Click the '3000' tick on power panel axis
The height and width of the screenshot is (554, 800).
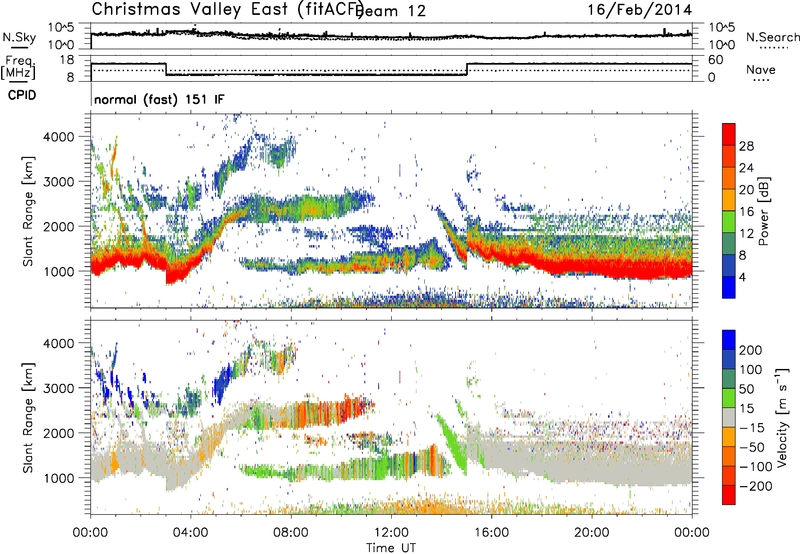(x=59, y=182)
